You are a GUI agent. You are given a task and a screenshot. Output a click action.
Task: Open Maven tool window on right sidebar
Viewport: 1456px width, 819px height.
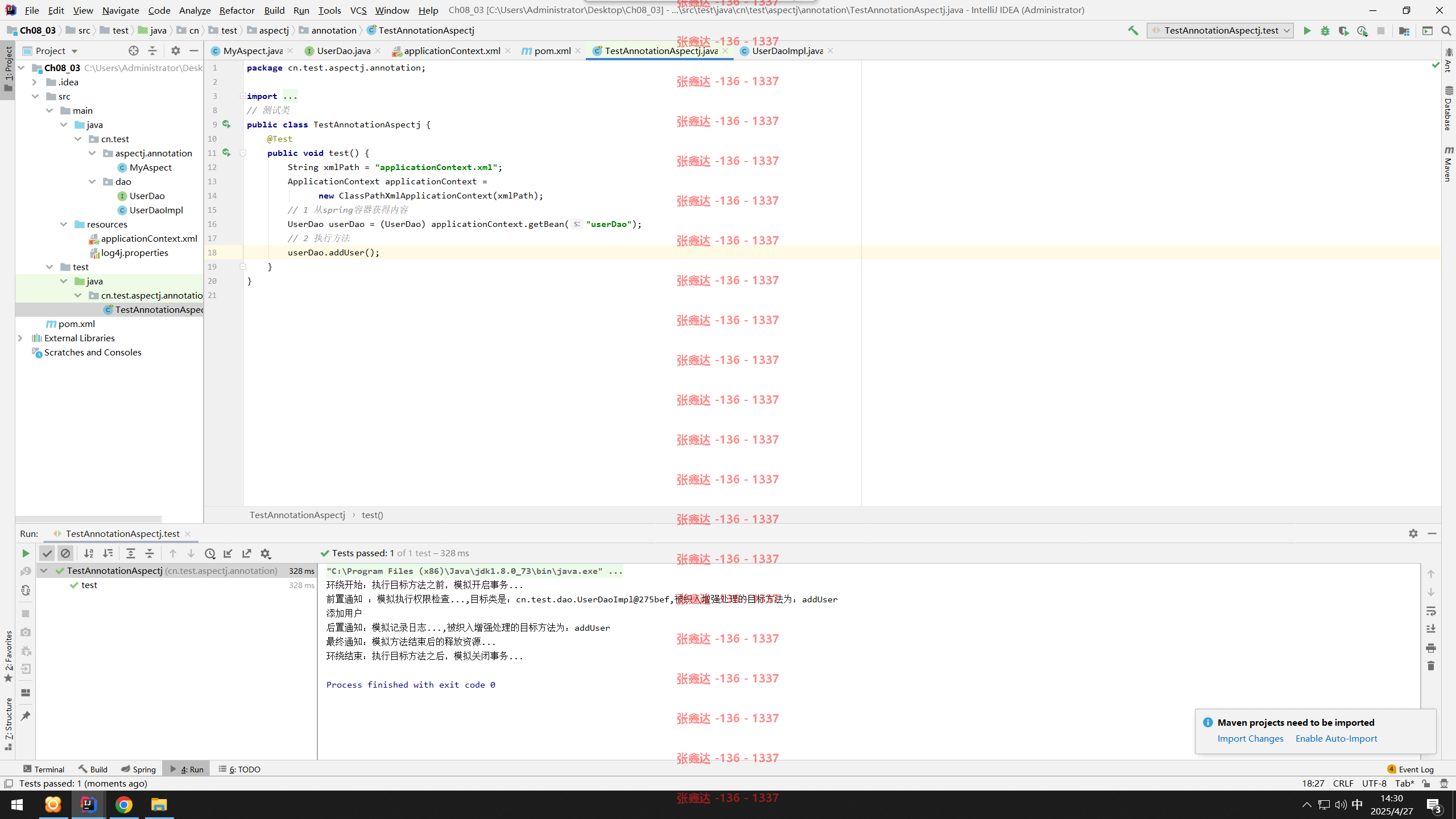tap(1448, 164)
